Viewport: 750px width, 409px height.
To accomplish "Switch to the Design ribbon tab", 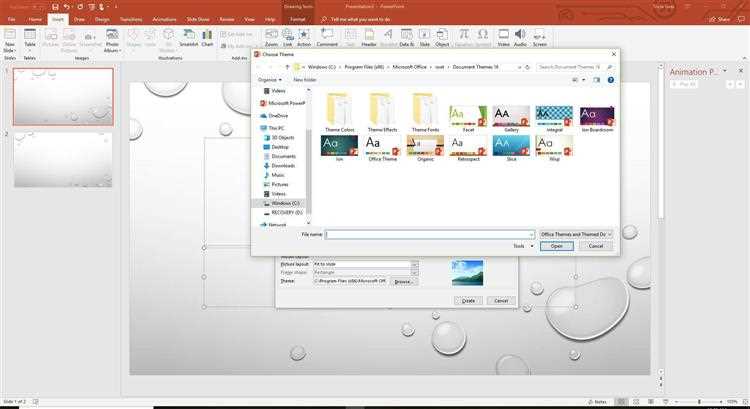I will (x=102, y=18).
